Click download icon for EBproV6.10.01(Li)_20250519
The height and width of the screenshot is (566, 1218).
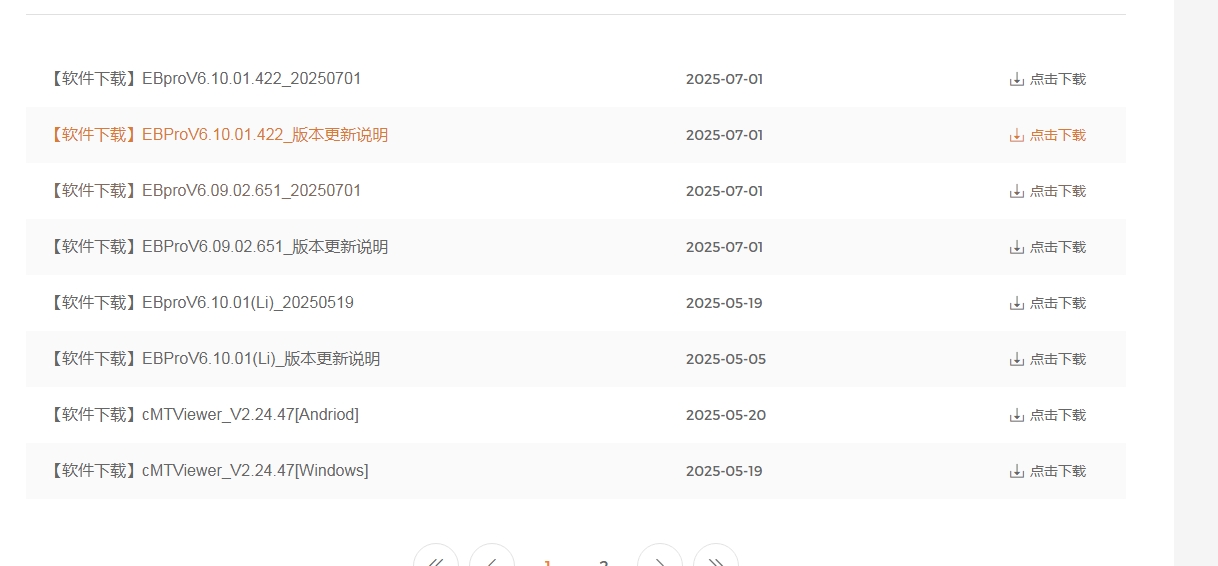click(1017, 303)
